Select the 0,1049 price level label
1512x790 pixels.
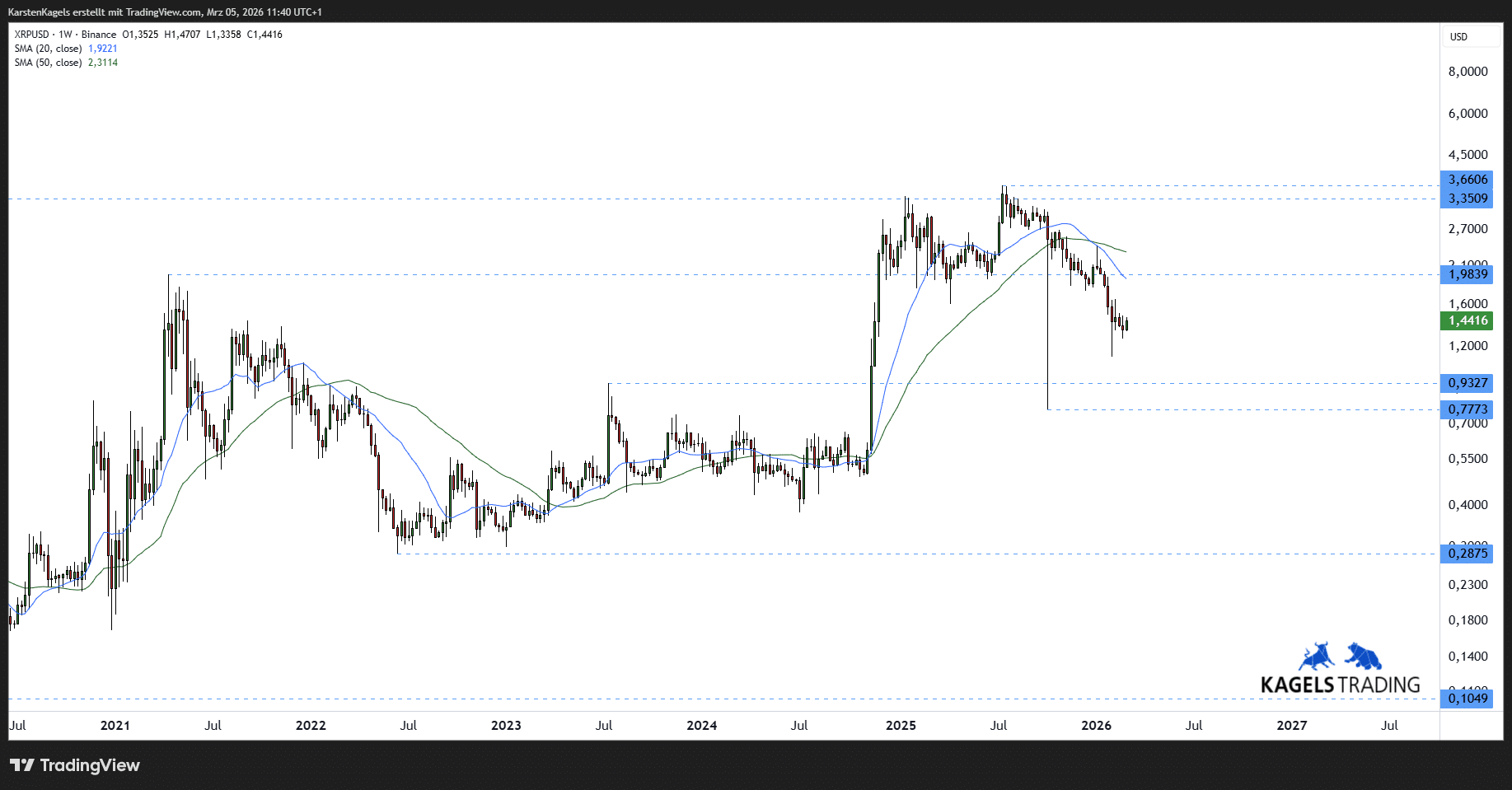coord(1468,699)
